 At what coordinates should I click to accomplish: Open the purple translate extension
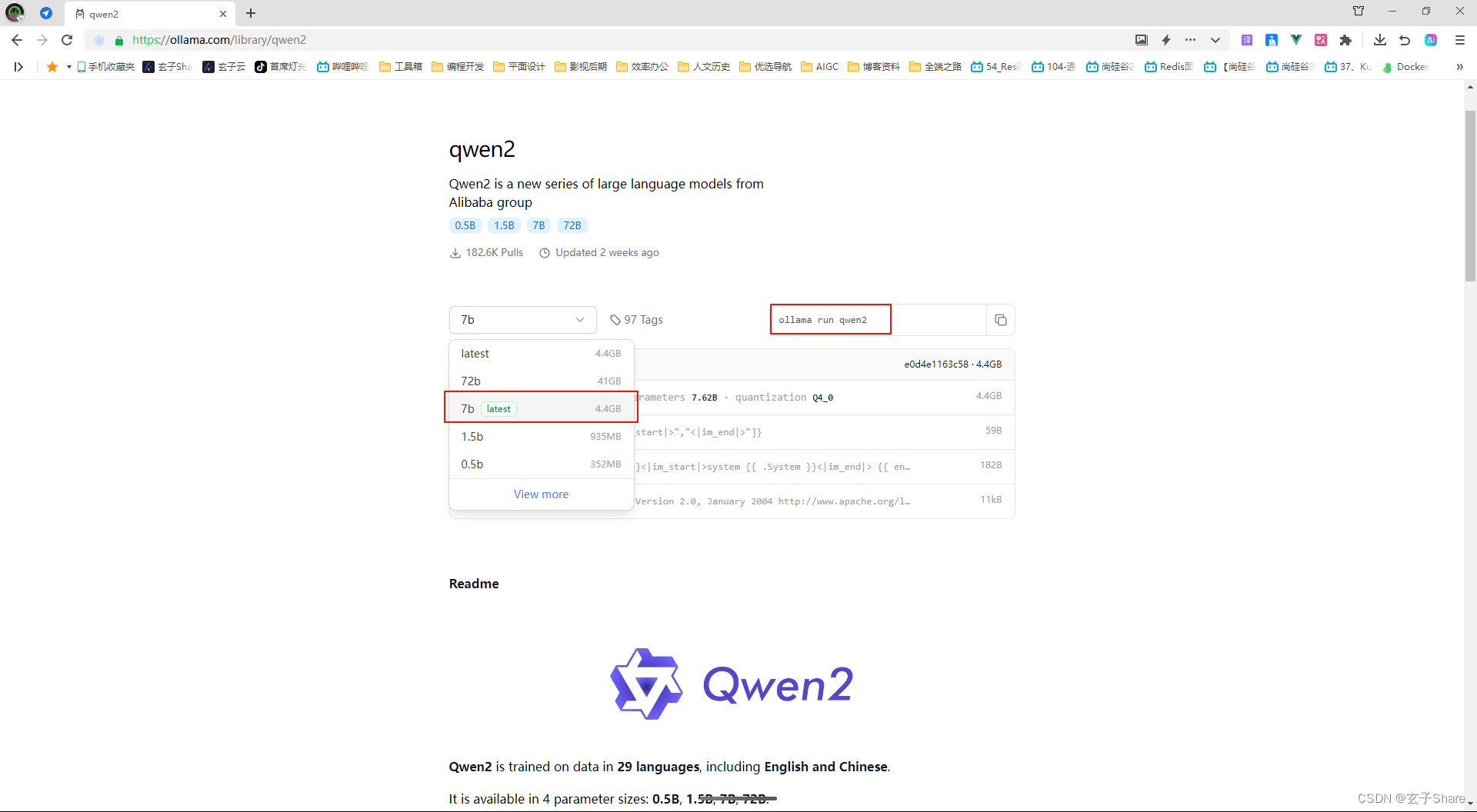[1247, 40]
